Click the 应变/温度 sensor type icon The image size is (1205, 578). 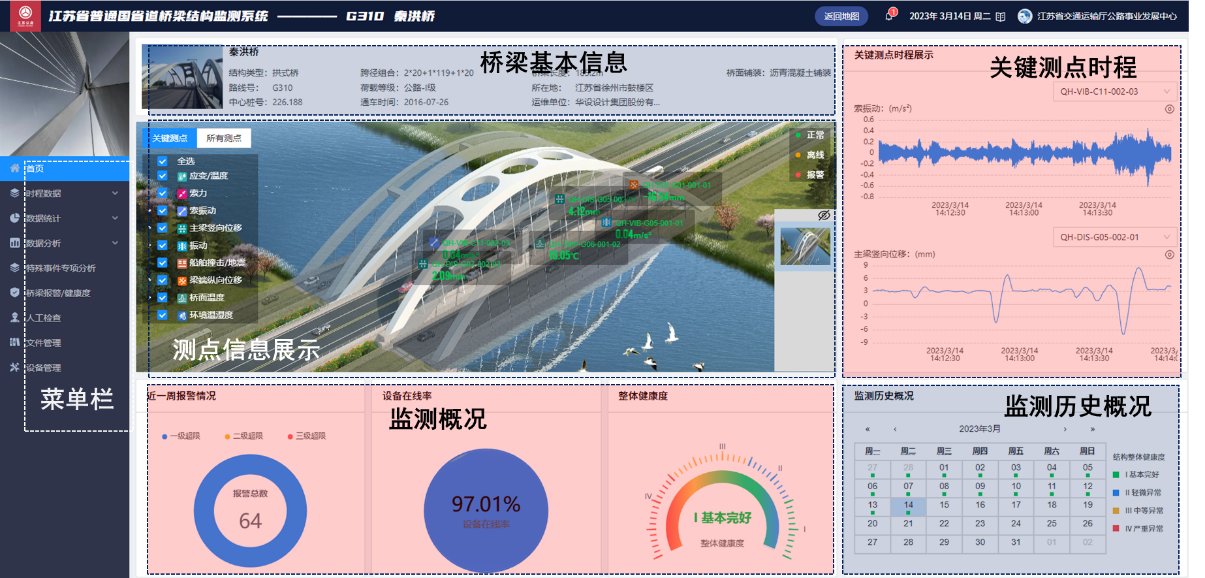[182, 176]
